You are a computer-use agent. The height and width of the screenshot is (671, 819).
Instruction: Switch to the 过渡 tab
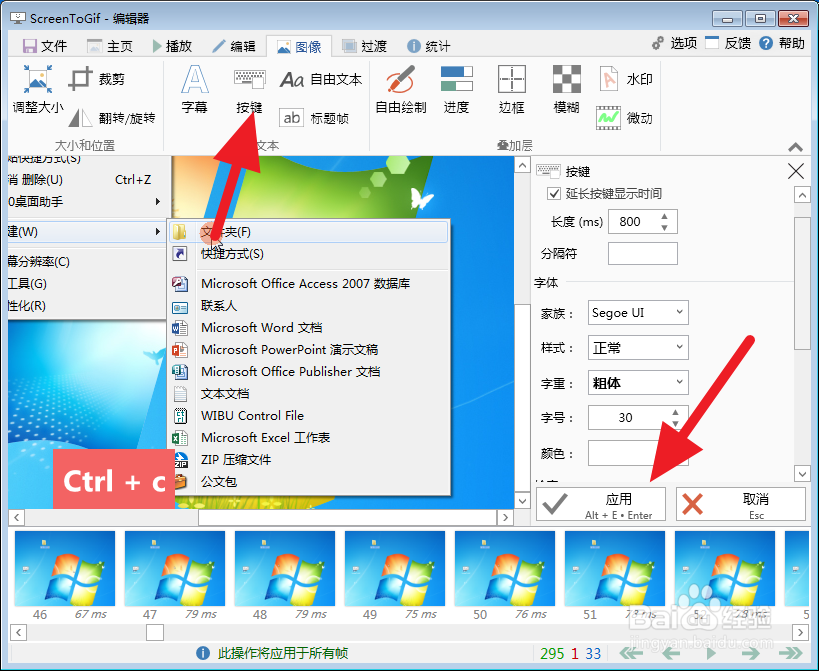tap(365, 46)
